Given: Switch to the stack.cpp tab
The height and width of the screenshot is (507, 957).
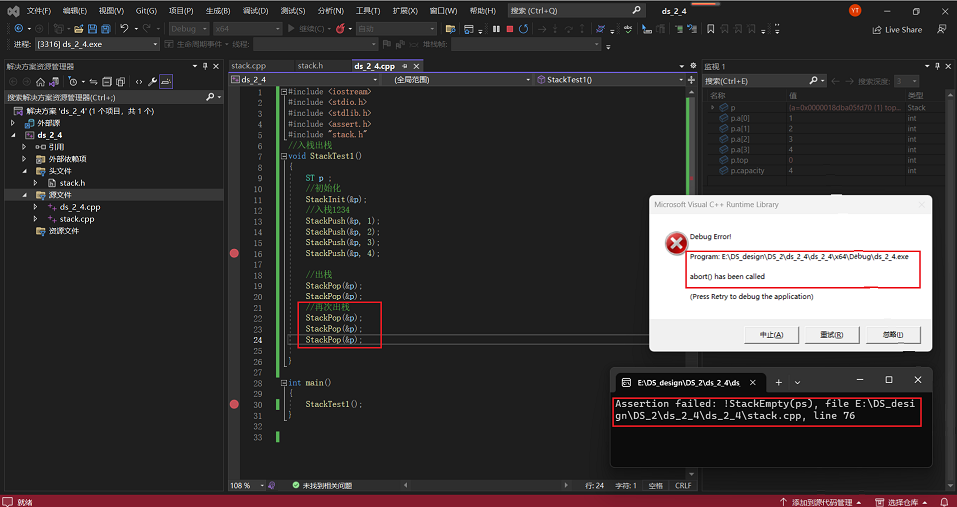Looking at the screenshot, I should point(248,66).
